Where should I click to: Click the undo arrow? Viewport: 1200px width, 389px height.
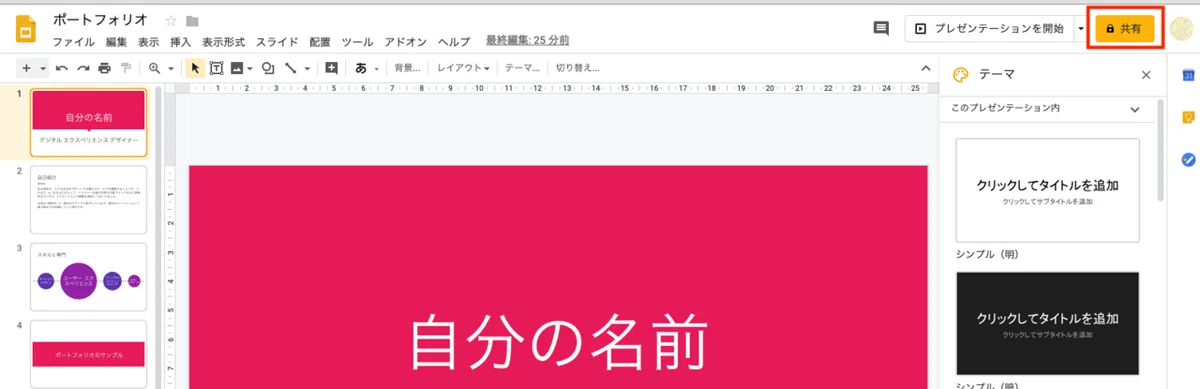(x=62, y=68)
